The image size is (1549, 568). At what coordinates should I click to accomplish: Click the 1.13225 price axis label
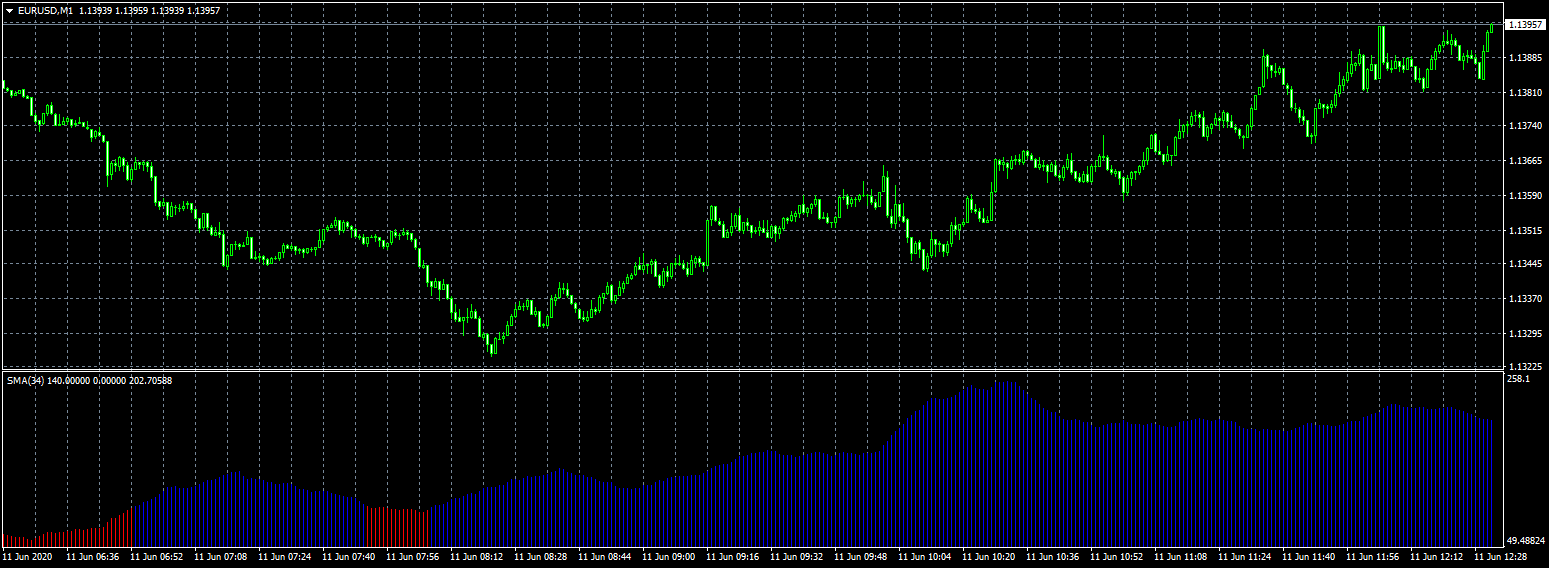(x=1525, y=367)
